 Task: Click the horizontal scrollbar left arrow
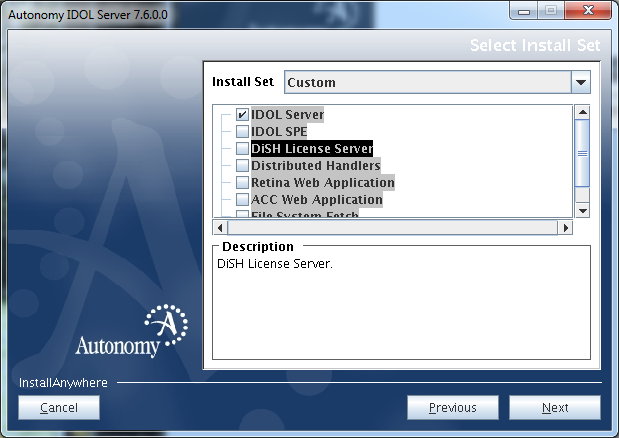(220, 228)
